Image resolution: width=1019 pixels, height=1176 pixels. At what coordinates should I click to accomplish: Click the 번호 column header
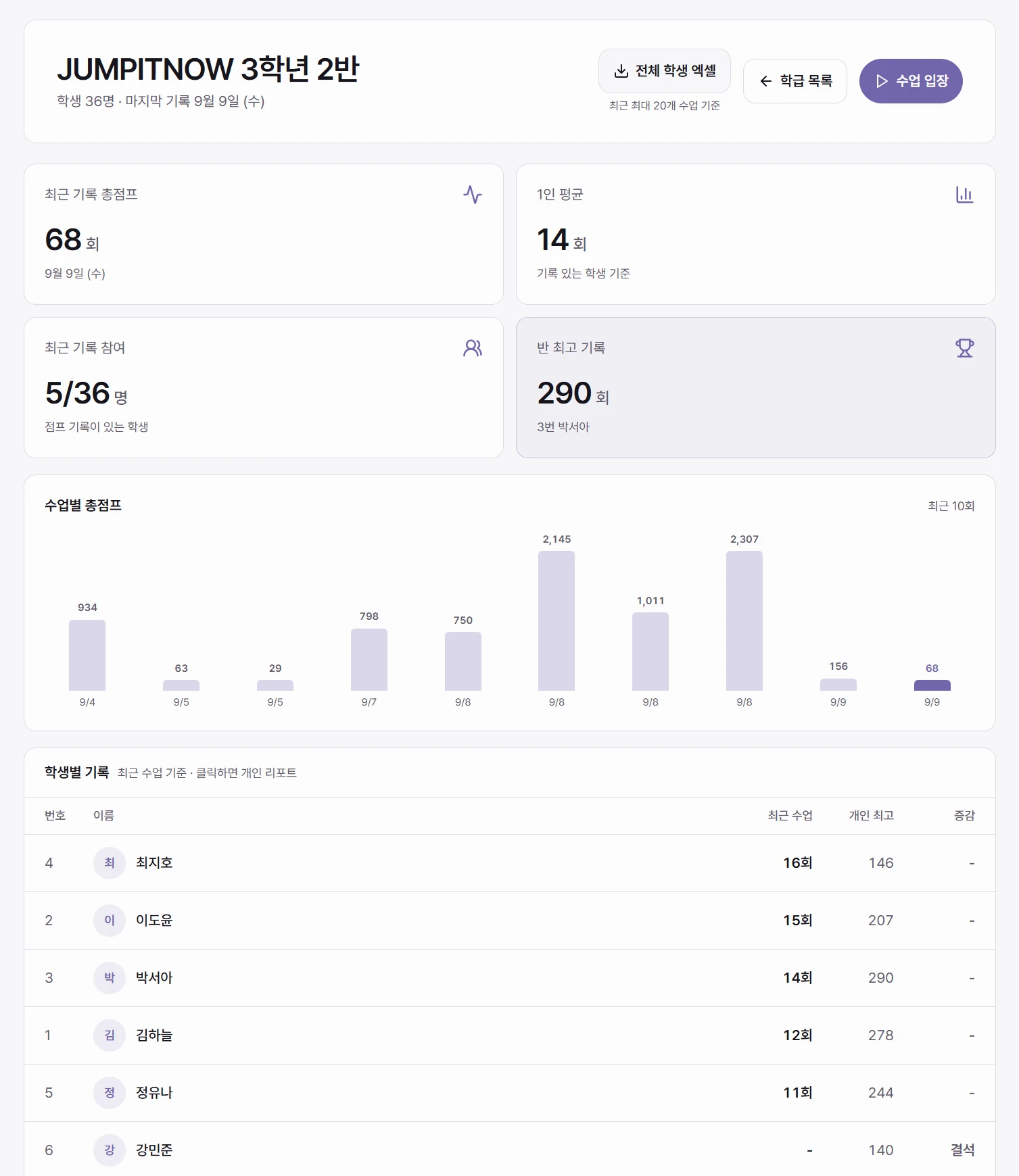point(55,816)
